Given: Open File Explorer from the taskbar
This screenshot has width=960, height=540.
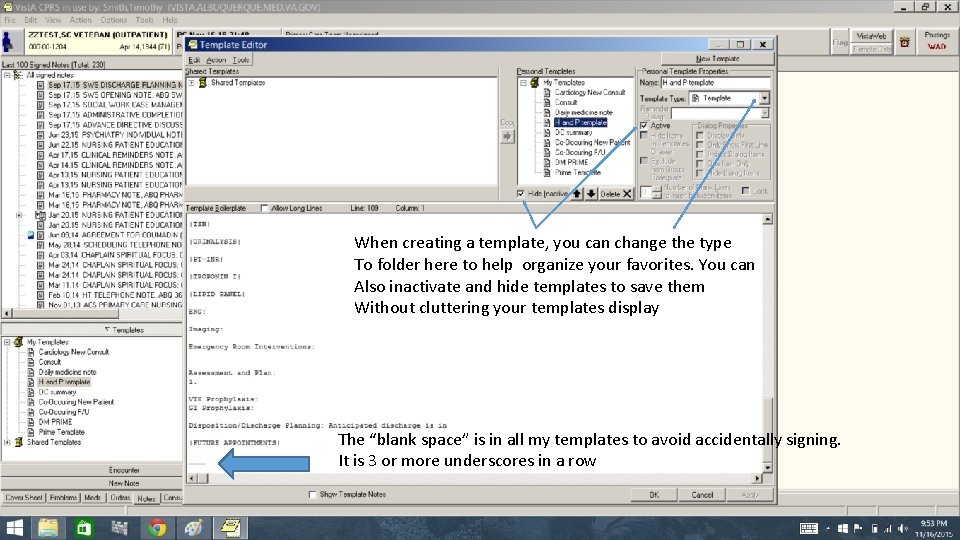Looking at the screenshot, I should [x=48, y=528].
